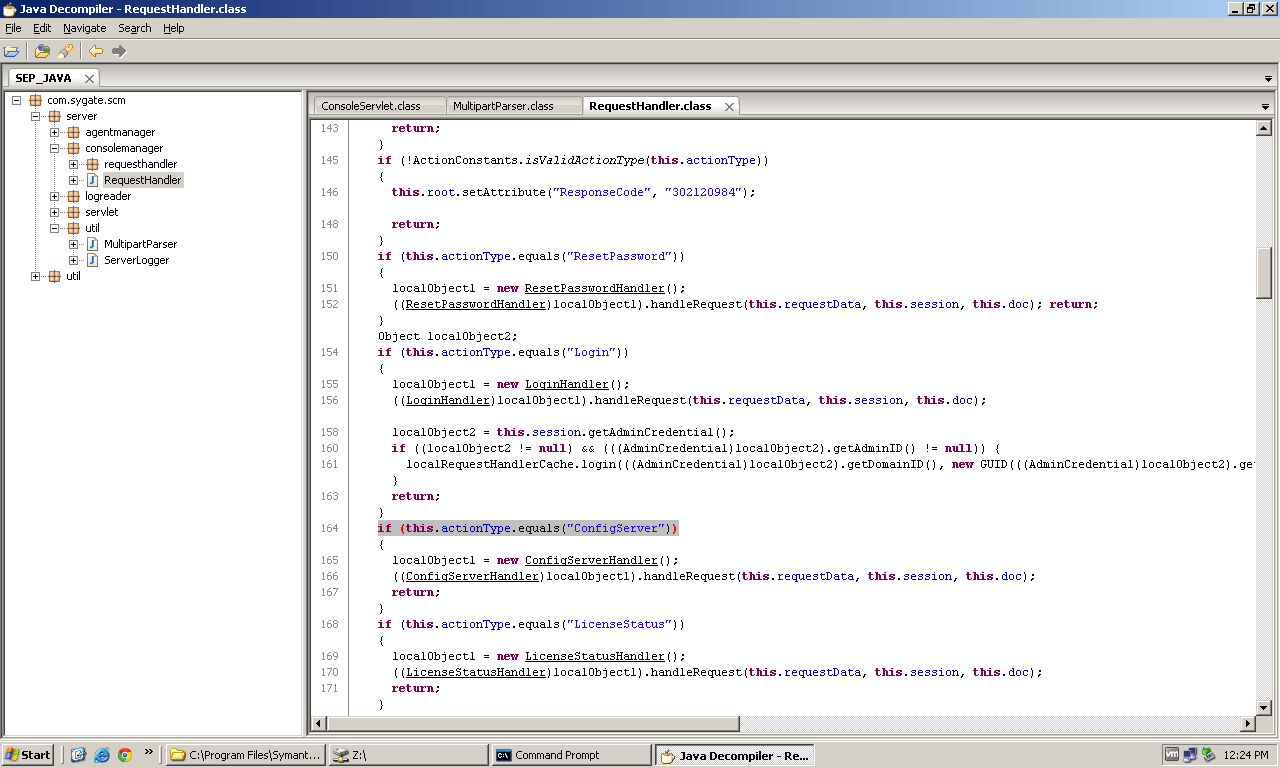The width and height of the screenshot is (1280, 768).
Task: Click the logreader package icon
Action: 74,196
